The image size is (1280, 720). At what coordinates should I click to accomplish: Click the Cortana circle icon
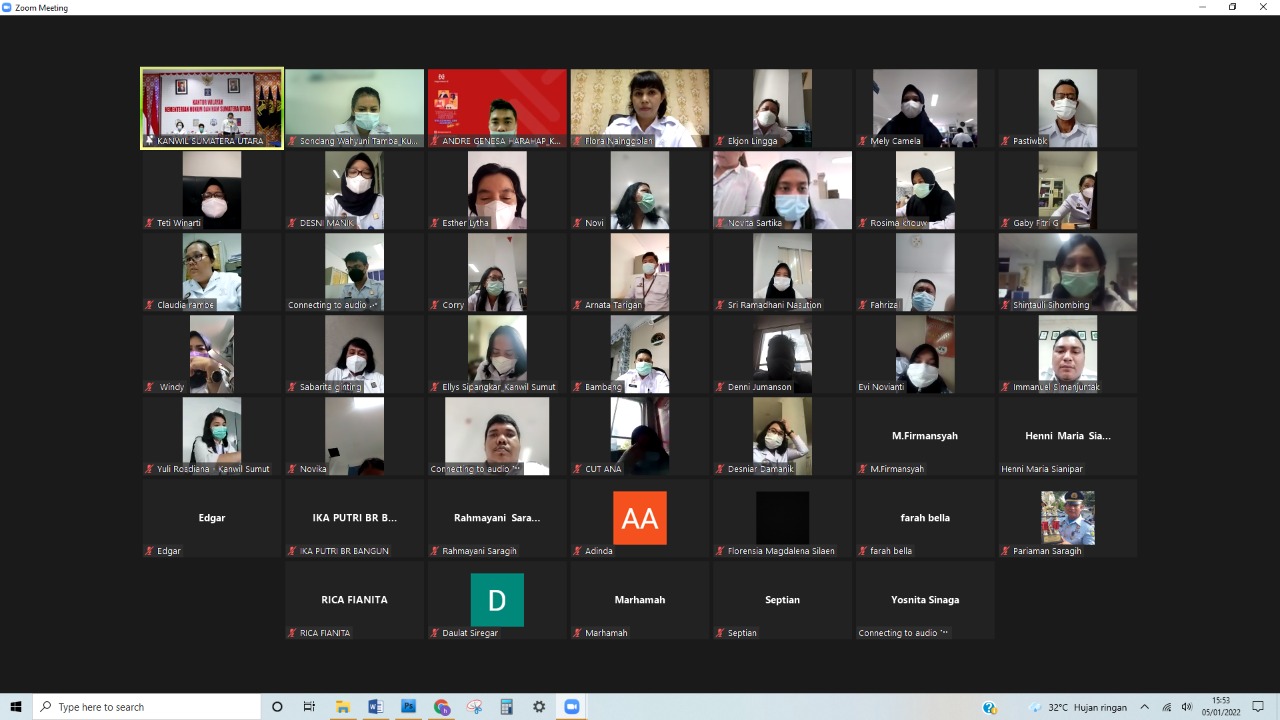pyautogui.click(x=277, y=707)
